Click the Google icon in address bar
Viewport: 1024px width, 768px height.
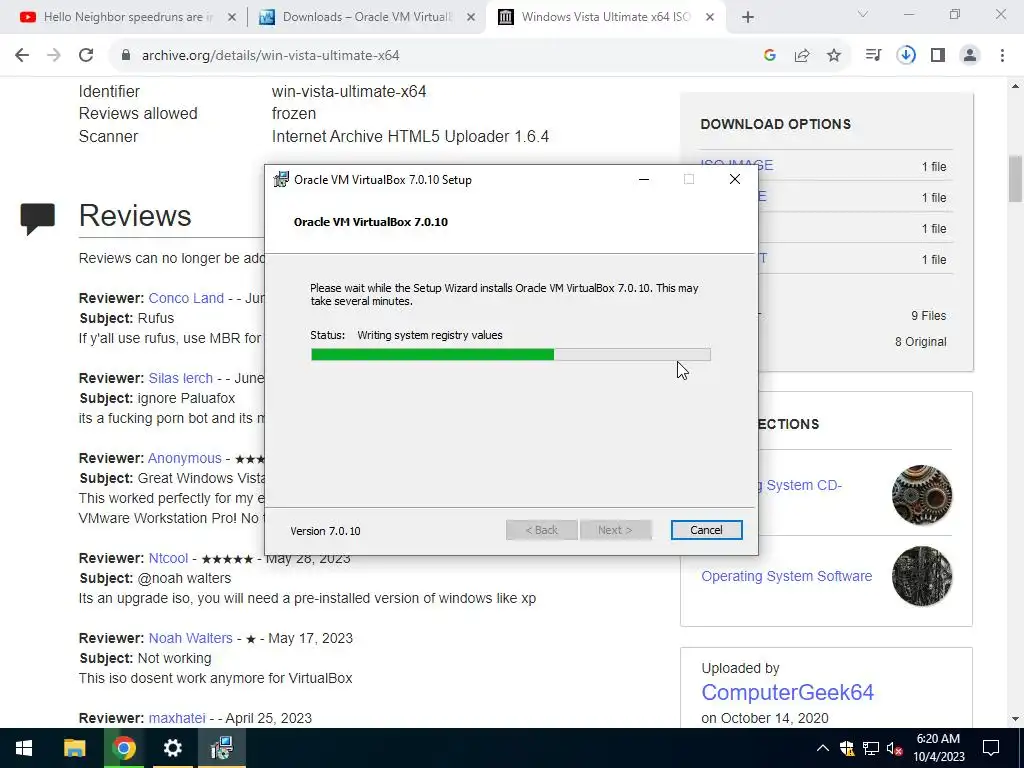click(769, 56)
